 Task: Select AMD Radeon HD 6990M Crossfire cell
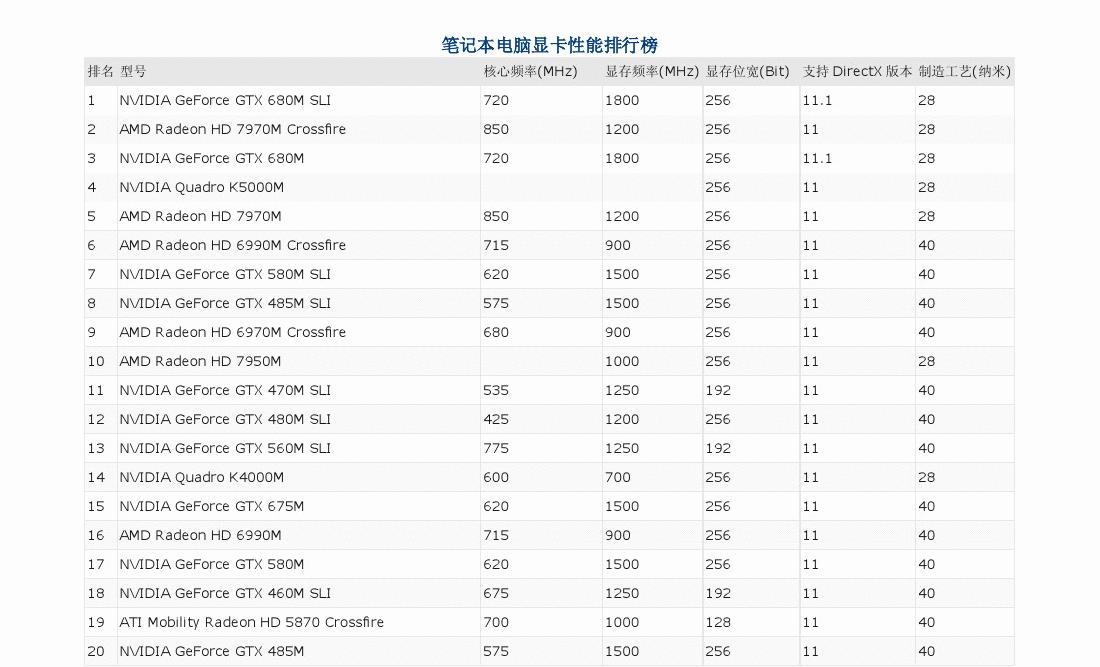point(232,245)
